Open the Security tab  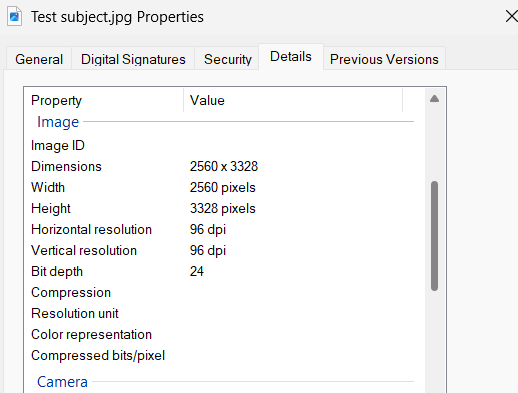coord(228,59)
